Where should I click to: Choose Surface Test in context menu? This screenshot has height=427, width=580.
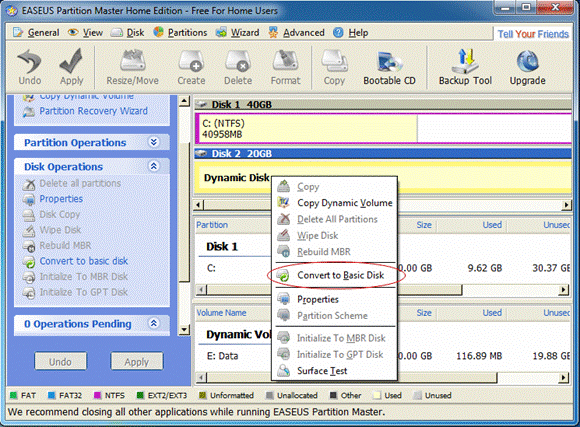[335, 371]
